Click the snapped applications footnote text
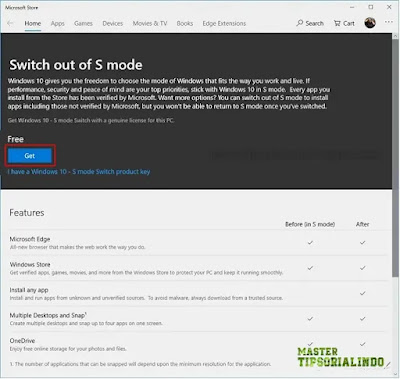 [x=140, y=364]
